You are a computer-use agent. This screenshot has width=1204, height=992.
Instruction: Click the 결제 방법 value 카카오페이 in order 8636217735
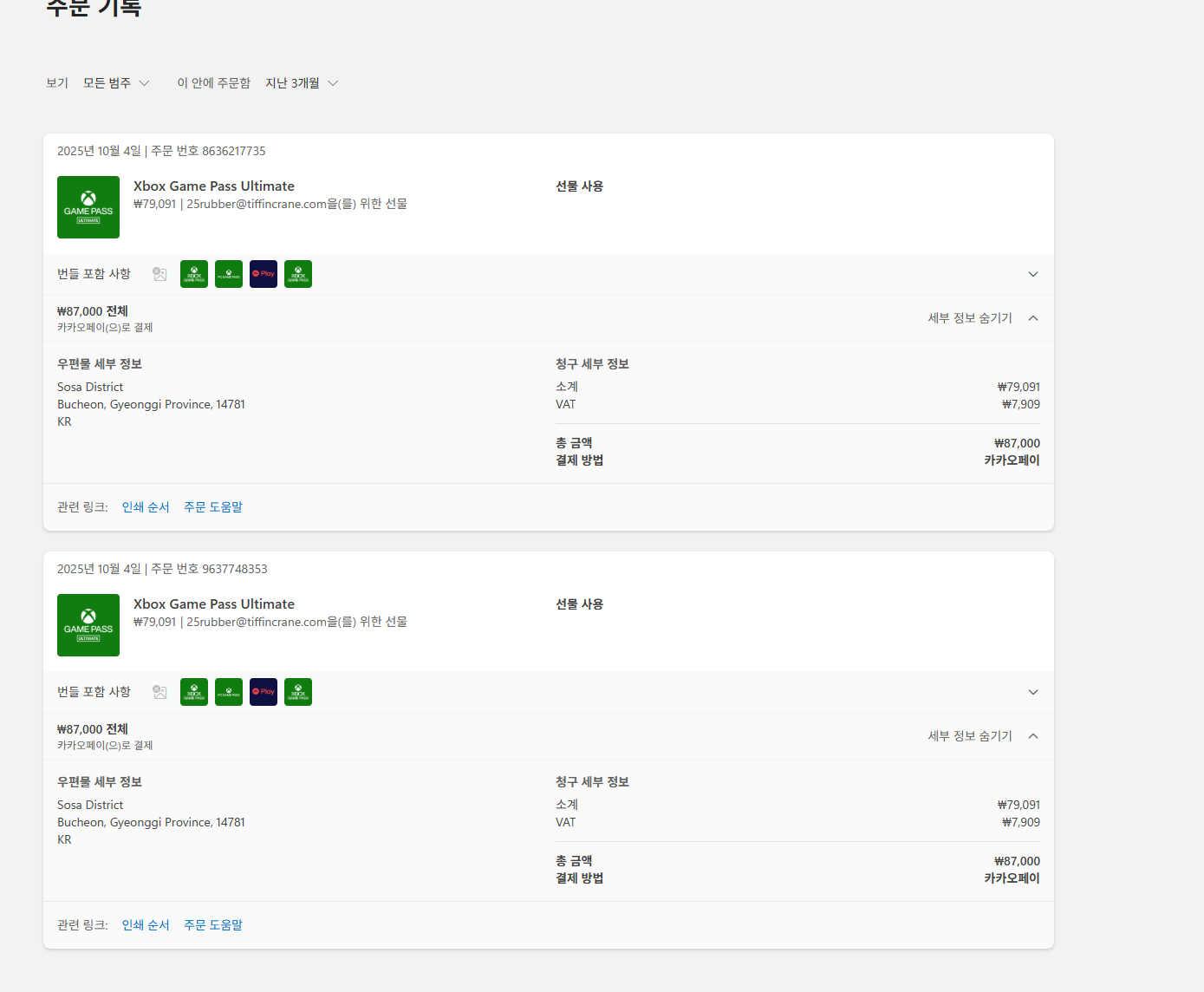point(1012,460)
